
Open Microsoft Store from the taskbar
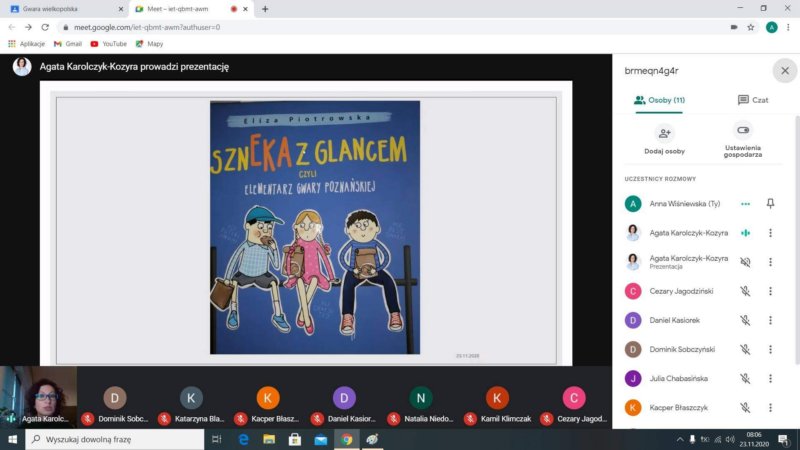pyautogui.click(x=295, y=439)
